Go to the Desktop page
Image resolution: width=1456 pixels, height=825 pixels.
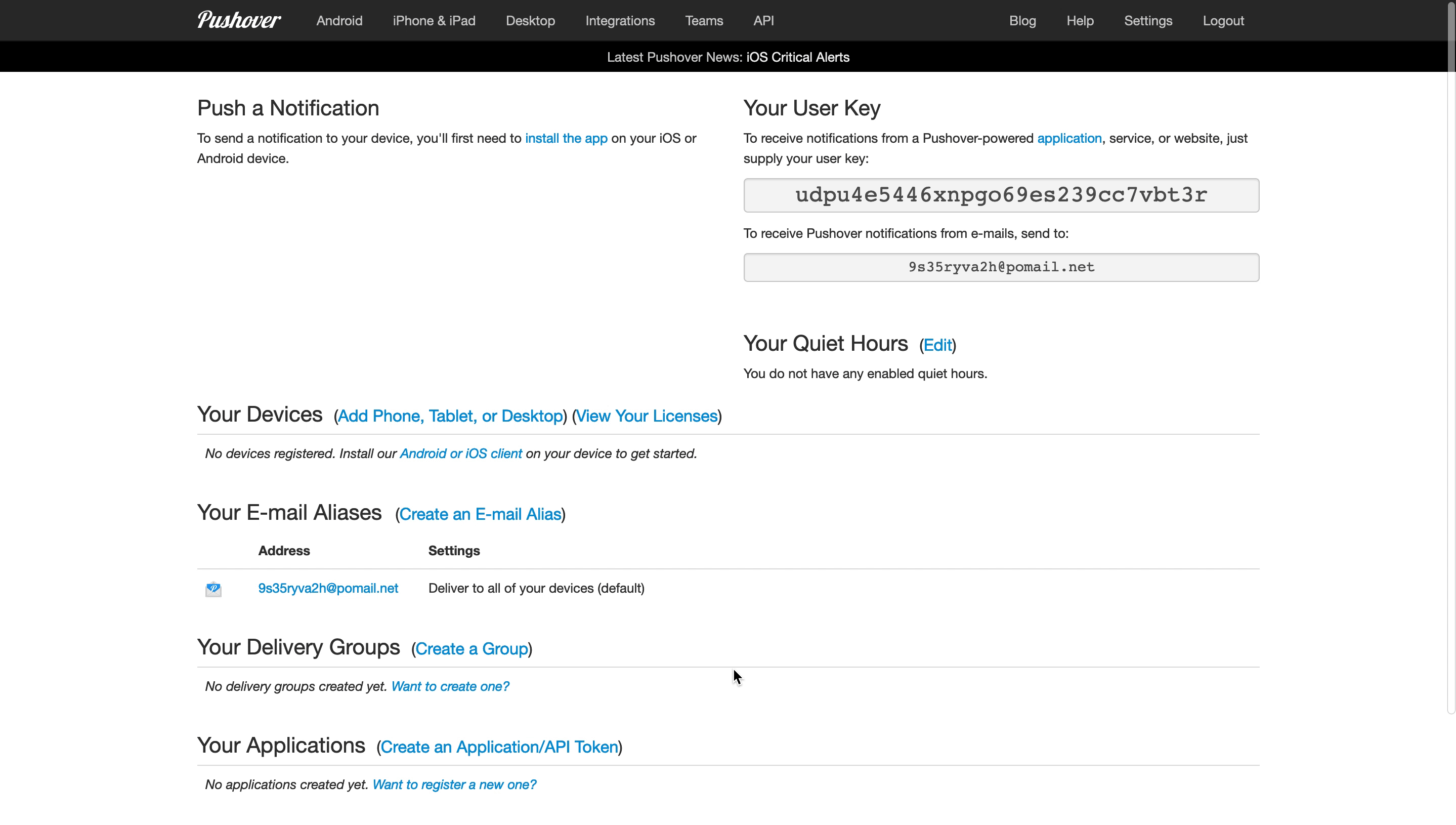coord(530,21)
